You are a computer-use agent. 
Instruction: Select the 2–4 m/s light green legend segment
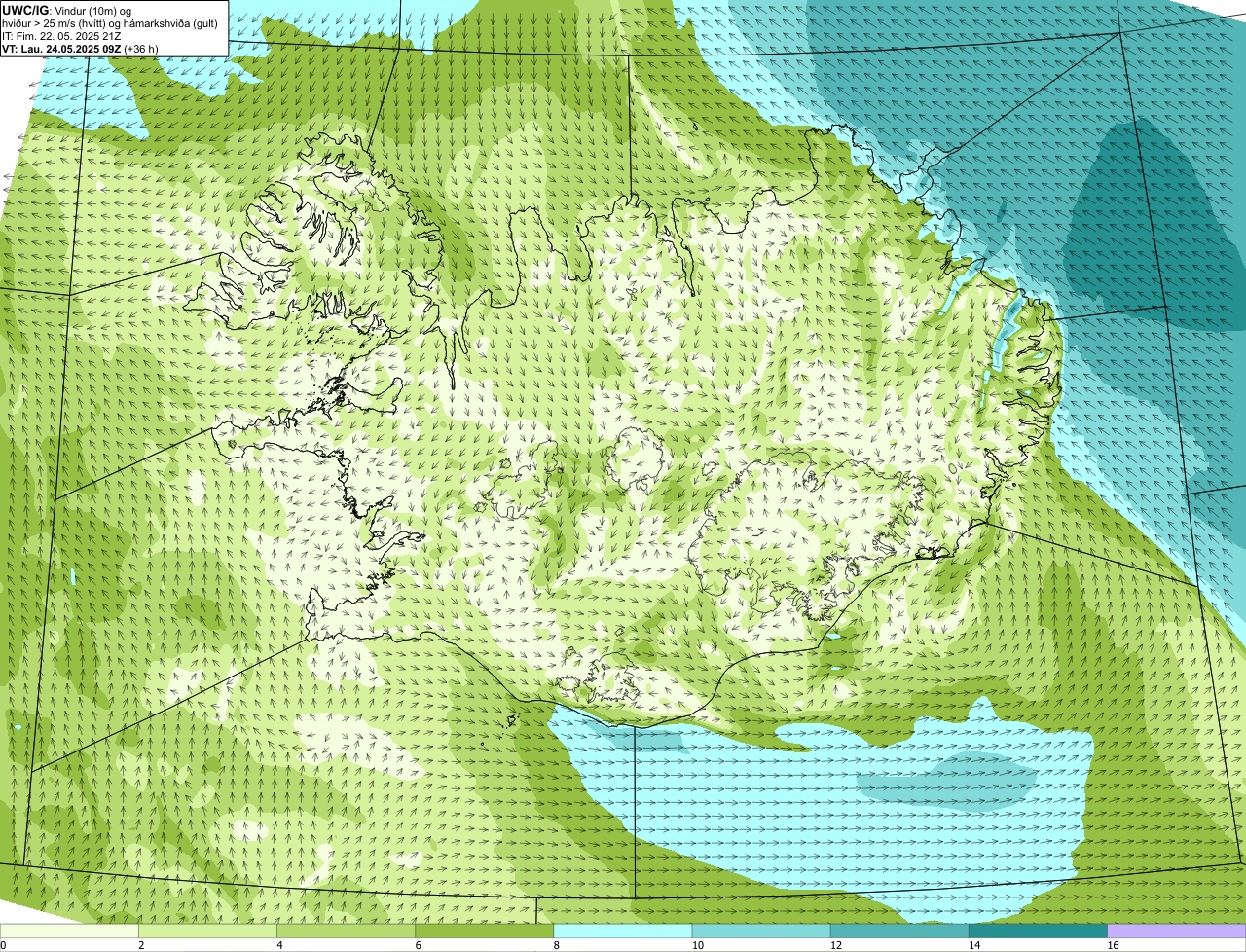(207, 932)
